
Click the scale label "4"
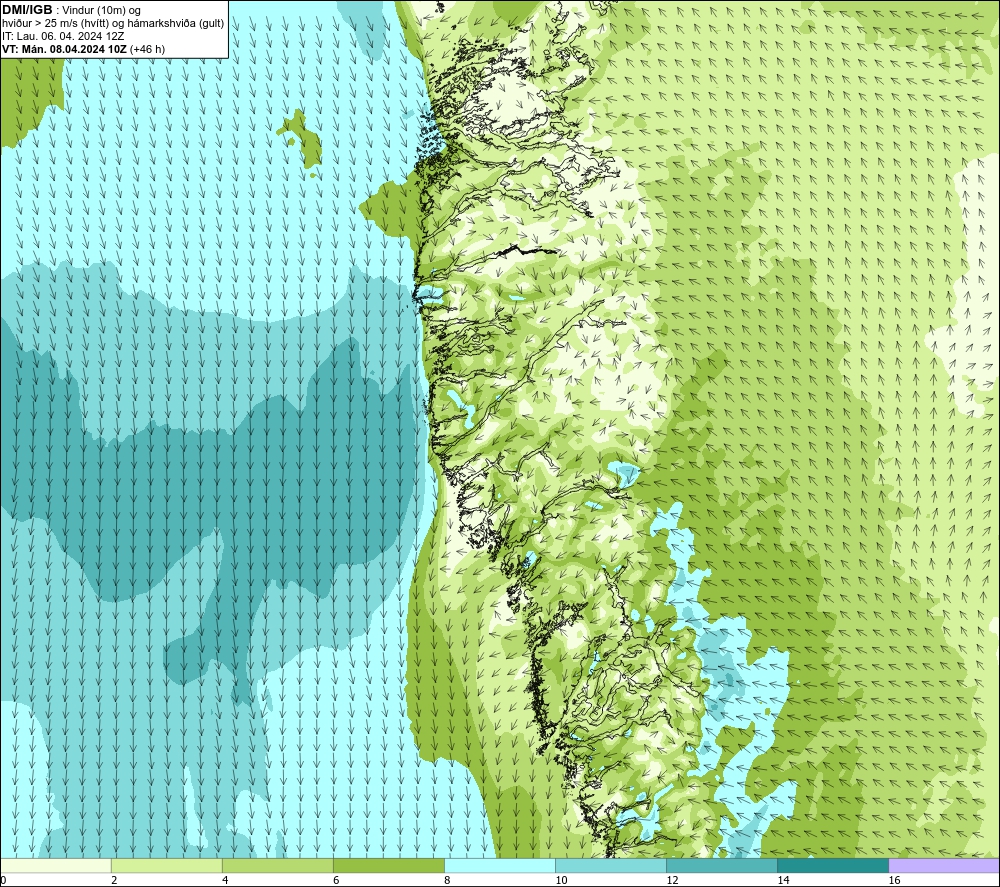pyautogui.click(x=225, y=881)
